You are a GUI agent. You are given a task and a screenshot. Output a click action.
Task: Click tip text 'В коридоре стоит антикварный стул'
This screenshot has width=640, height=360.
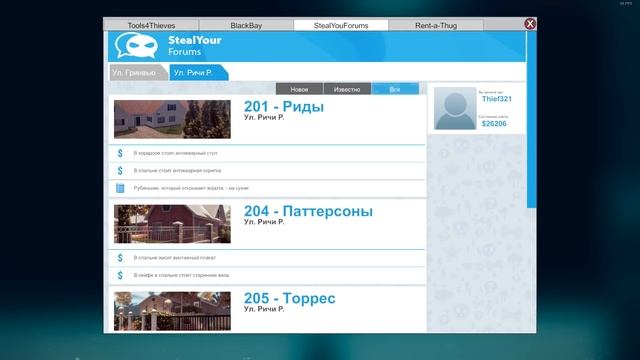(x=176, y=153)
